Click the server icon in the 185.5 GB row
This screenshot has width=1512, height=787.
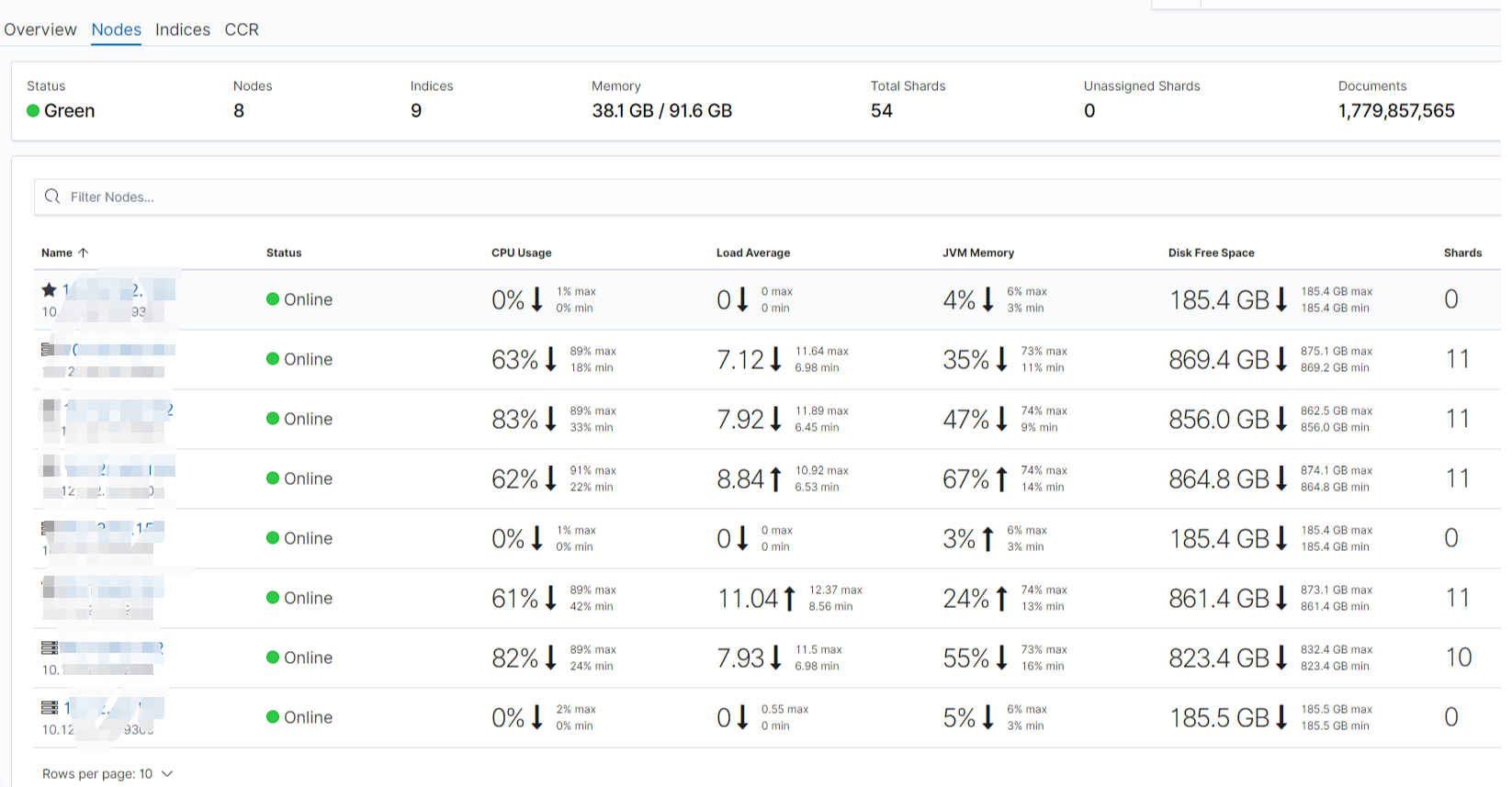click(x=50, y=708)
